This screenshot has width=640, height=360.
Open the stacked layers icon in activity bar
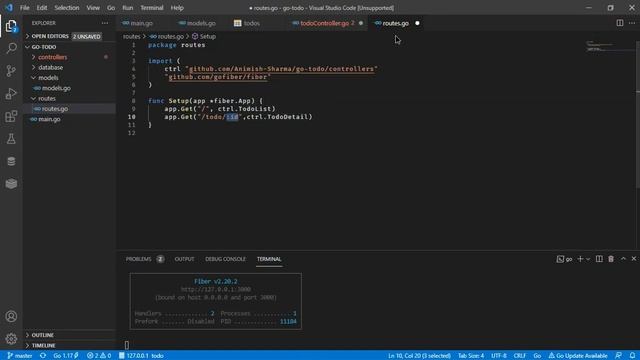pyautogui.click(x=11, y=184)
